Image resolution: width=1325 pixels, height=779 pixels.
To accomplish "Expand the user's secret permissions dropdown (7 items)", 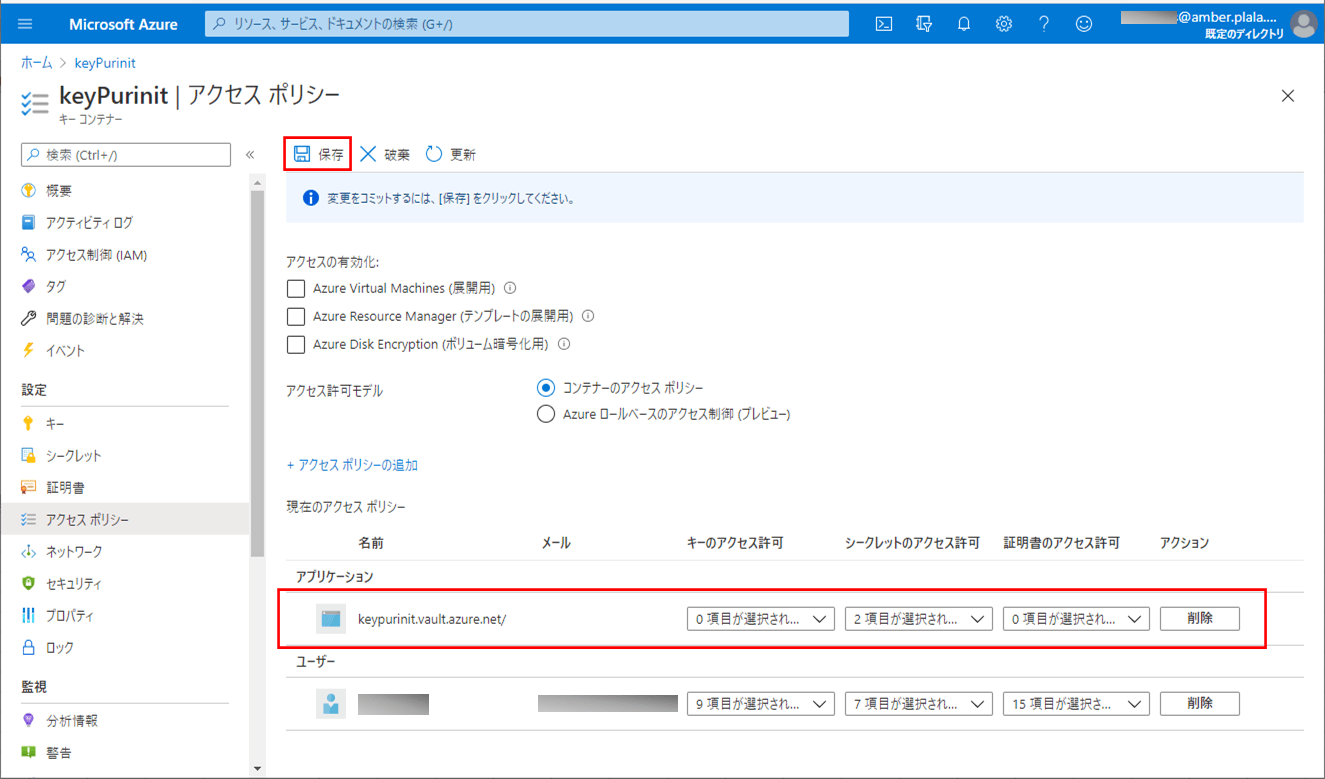I will coord(918,703).
